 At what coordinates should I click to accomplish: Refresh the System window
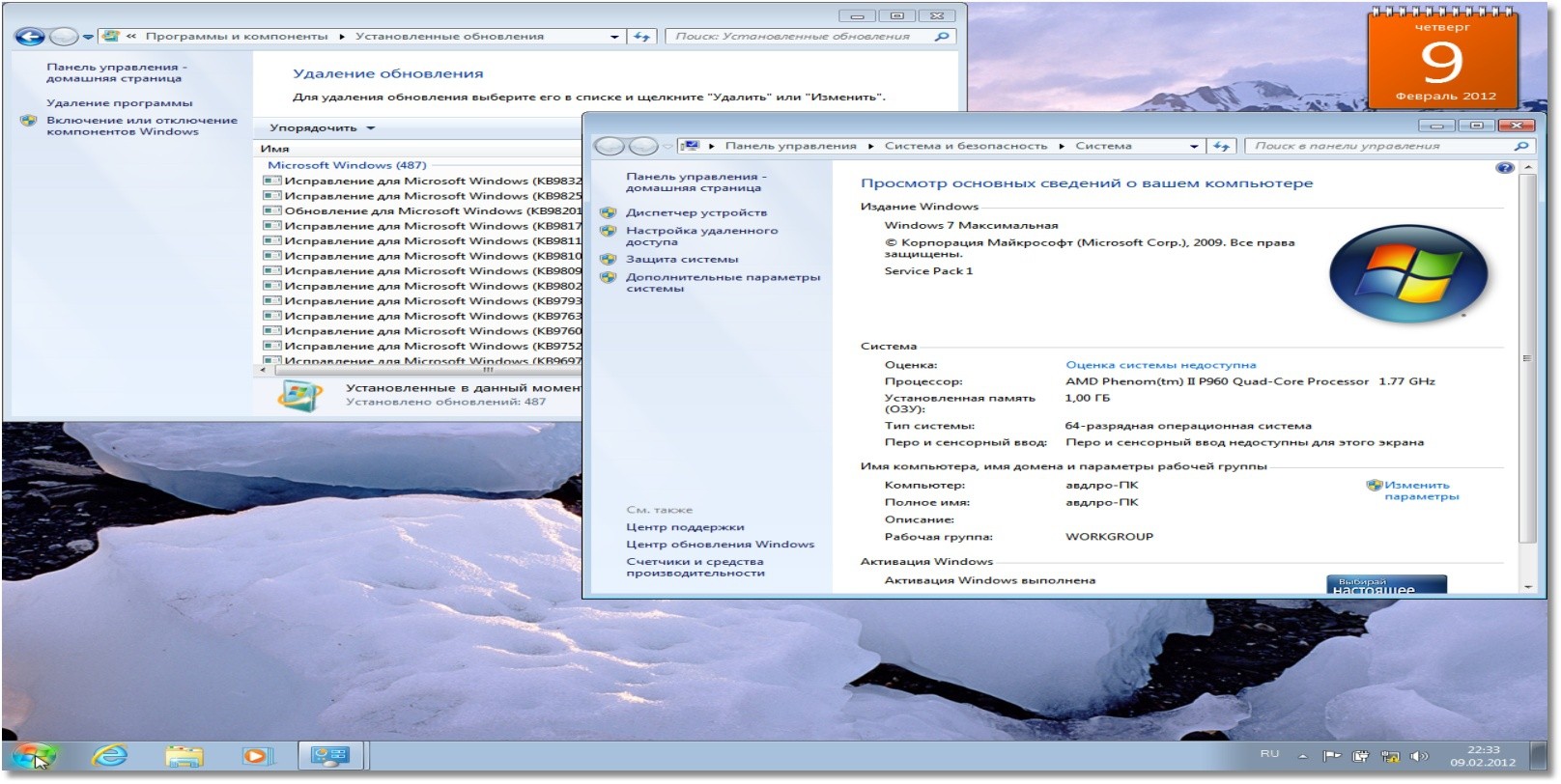[1222, 147]
